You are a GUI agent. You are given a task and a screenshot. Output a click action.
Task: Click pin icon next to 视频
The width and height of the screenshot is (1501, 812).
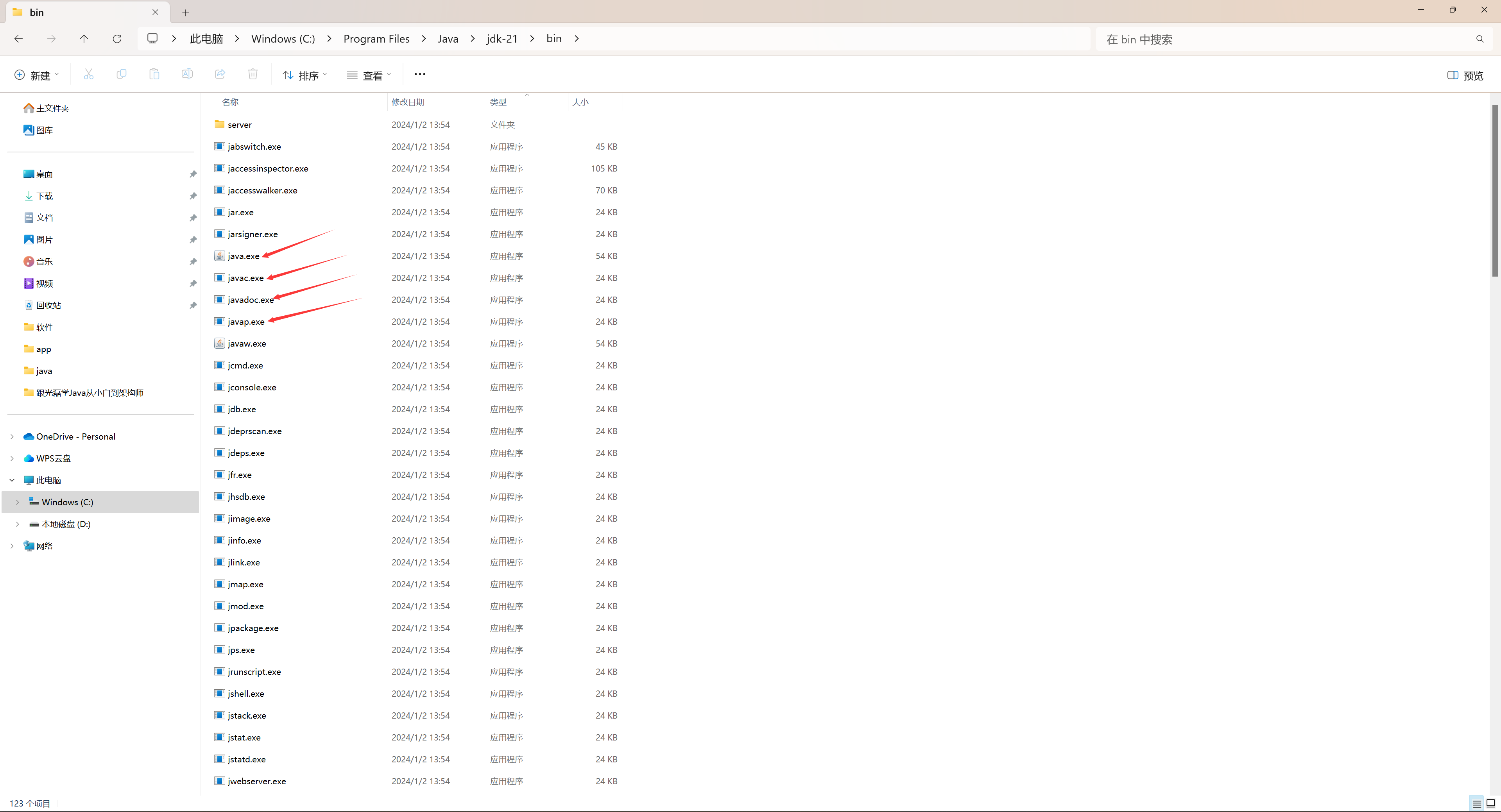pyautogui.click(x=193, y=284)
